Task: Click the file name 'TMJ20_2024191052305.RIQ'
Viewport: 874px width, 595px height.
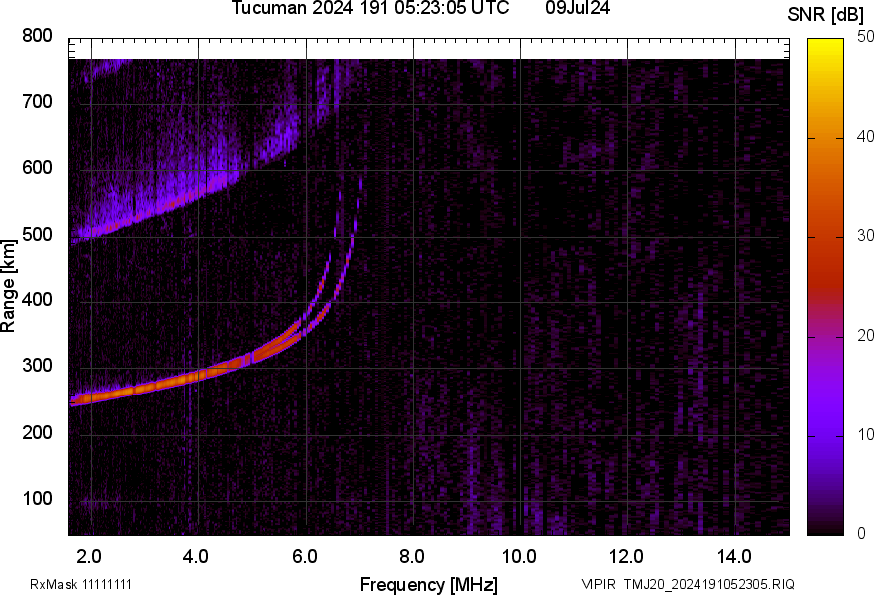Action: pos(709,584)
